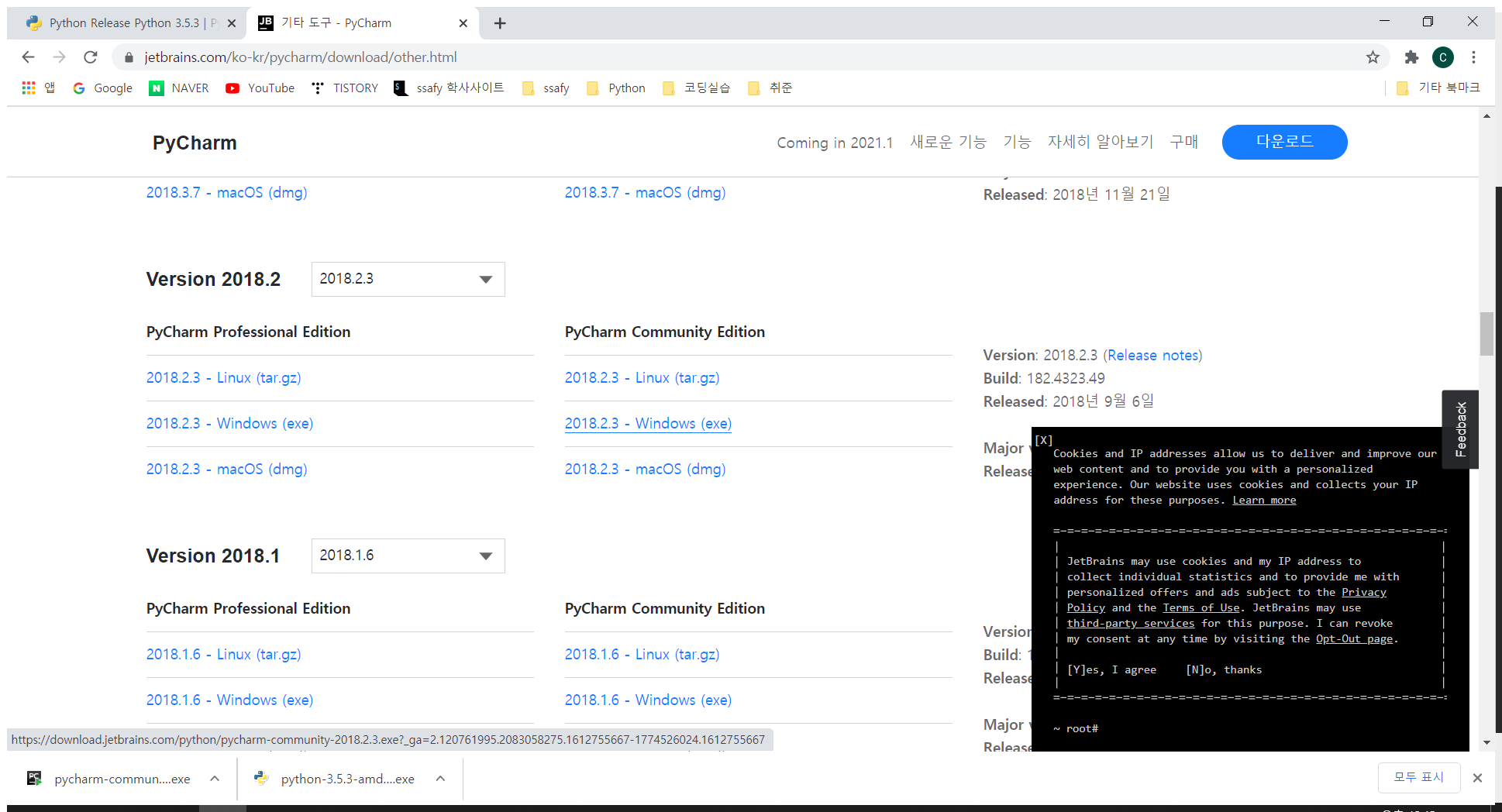Screen dimensions: 1502x812
Task: Open the Terms of Use link
Action: click(1201, 607)
